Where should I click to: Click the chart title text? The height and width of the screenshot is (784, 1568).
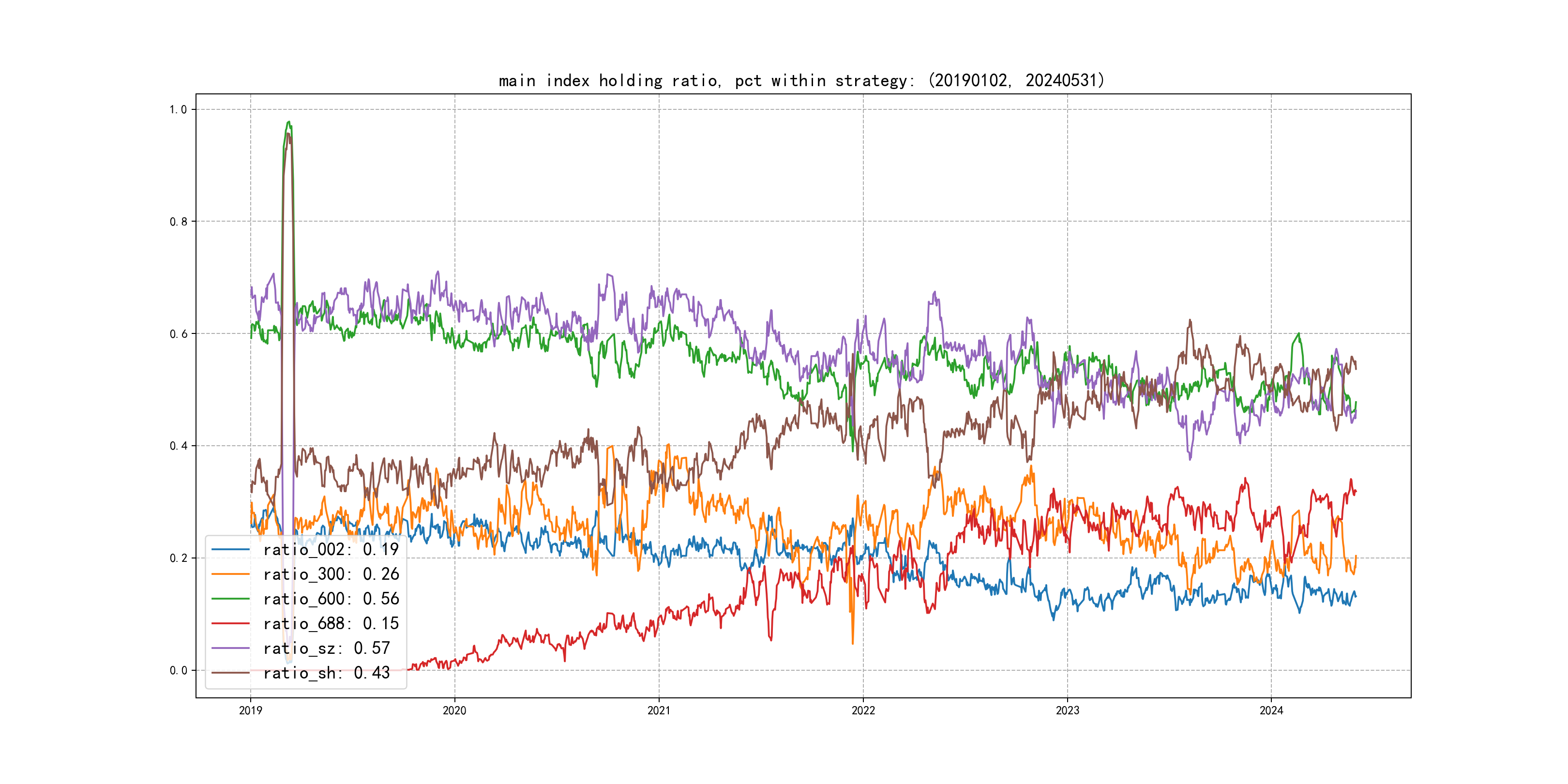point(801,80)
